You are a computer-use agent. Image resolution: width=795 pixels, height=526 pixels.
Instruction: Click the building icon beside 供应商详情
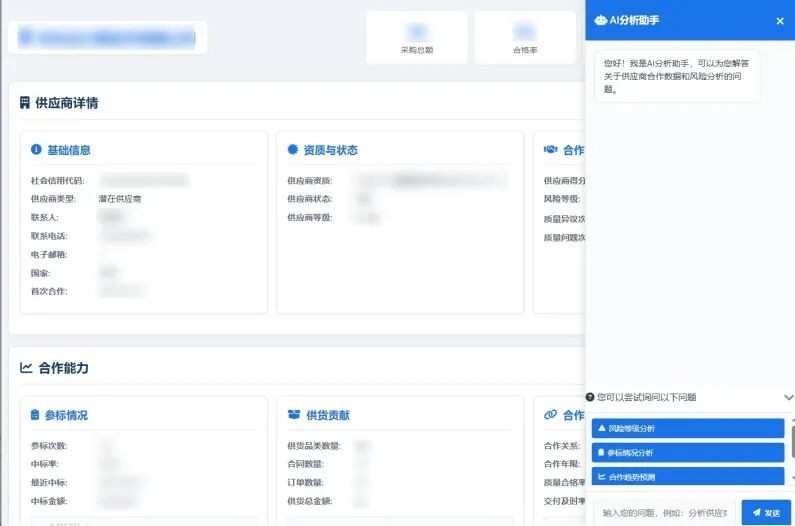coord(25,103)
